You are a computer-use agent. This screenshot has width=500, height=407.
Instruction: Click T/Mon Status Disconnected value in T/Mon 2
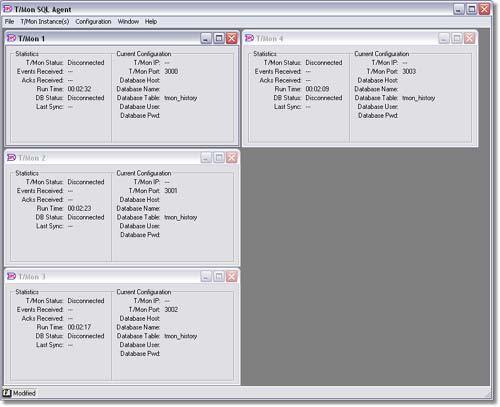point(86,182)
